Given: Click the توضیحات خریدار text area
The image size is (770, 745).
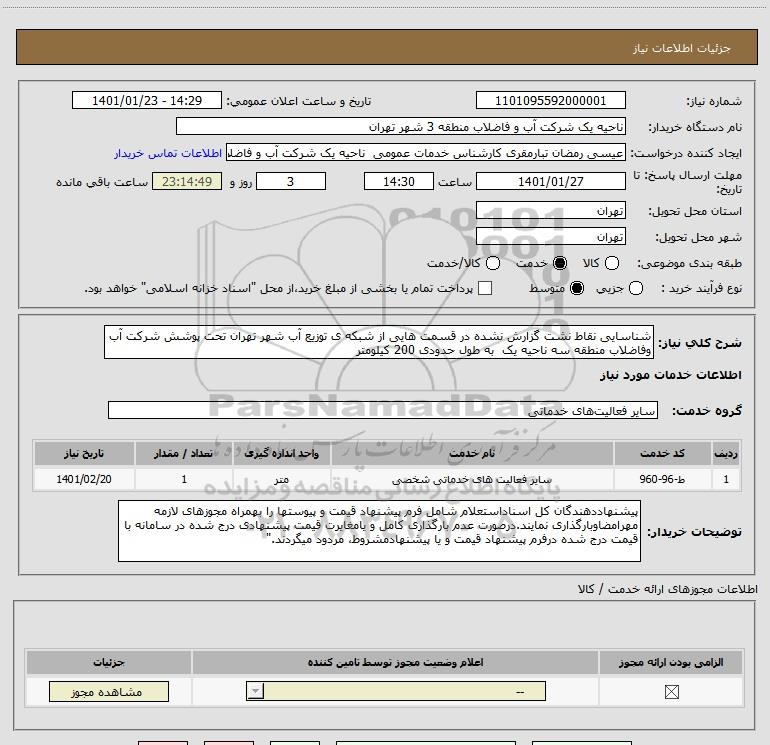Looking at the screenshot, I should pyautogui.click(x=379, y=531).
